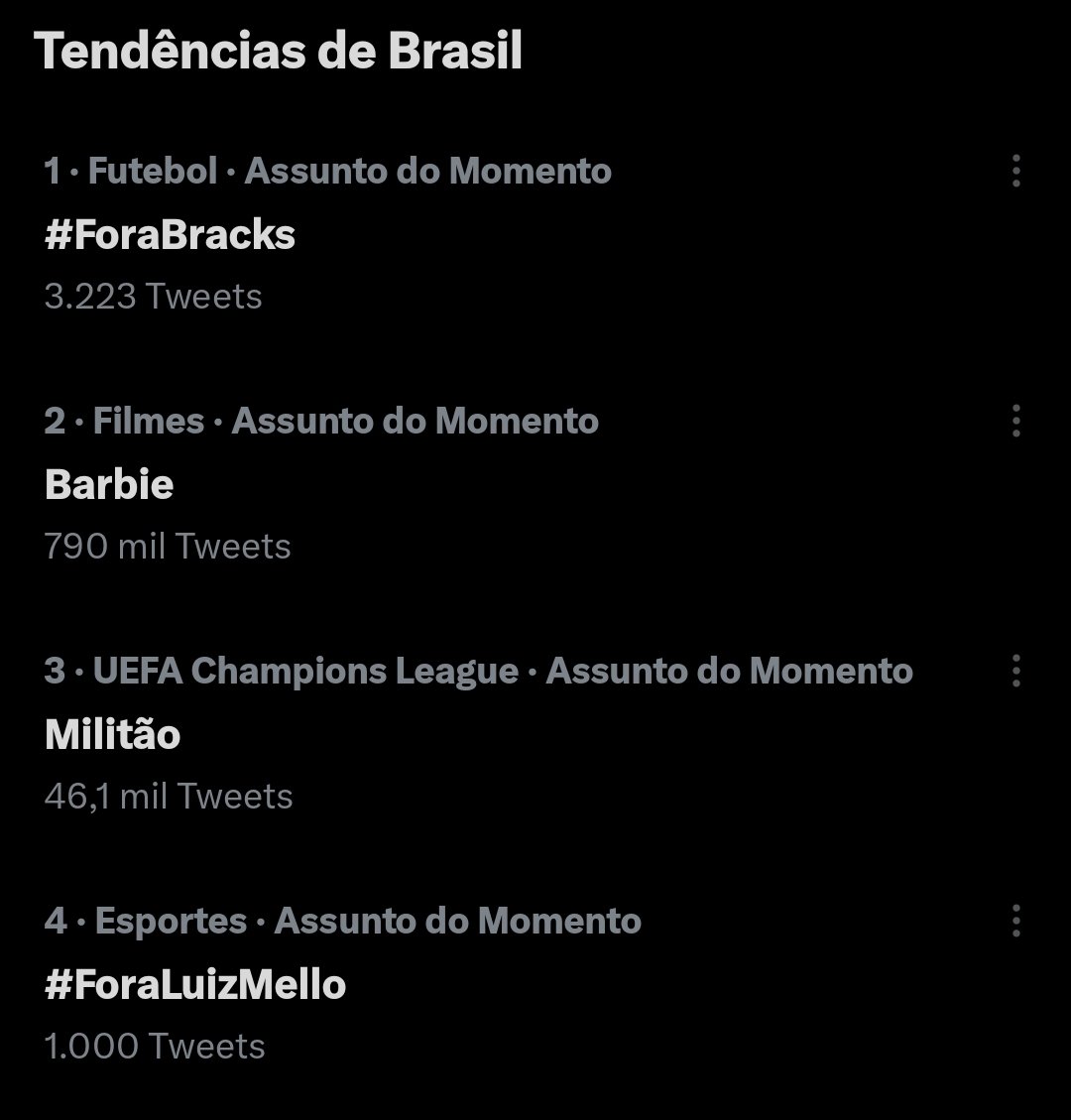
Task: Click the 790 mil Tweets count
Action: pos(168,547)
